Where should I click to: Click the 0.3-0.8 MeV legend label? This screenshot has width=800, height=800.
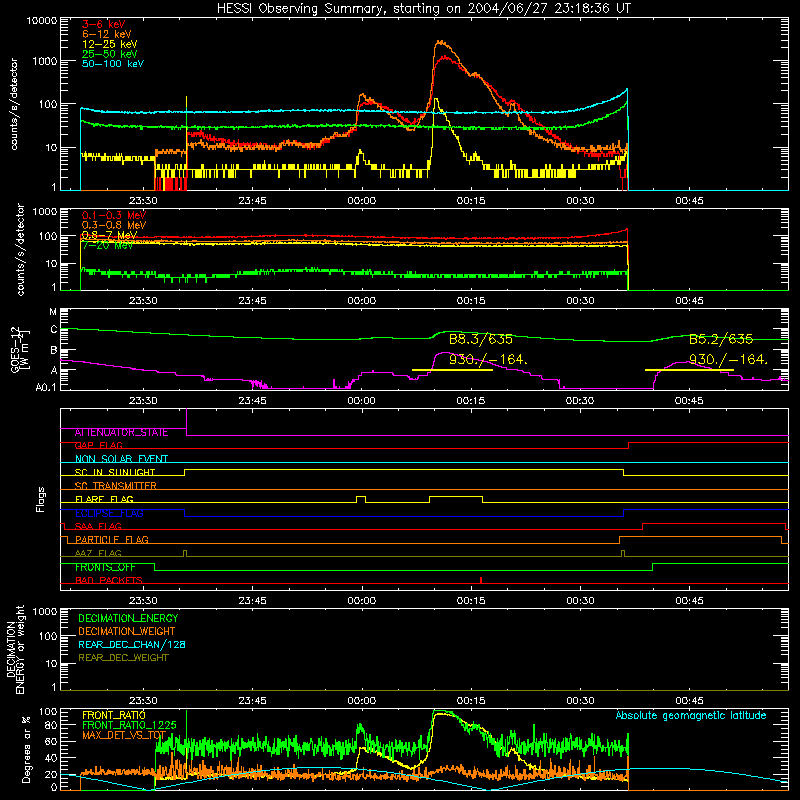pyautogui.click(x=114, y=225)
